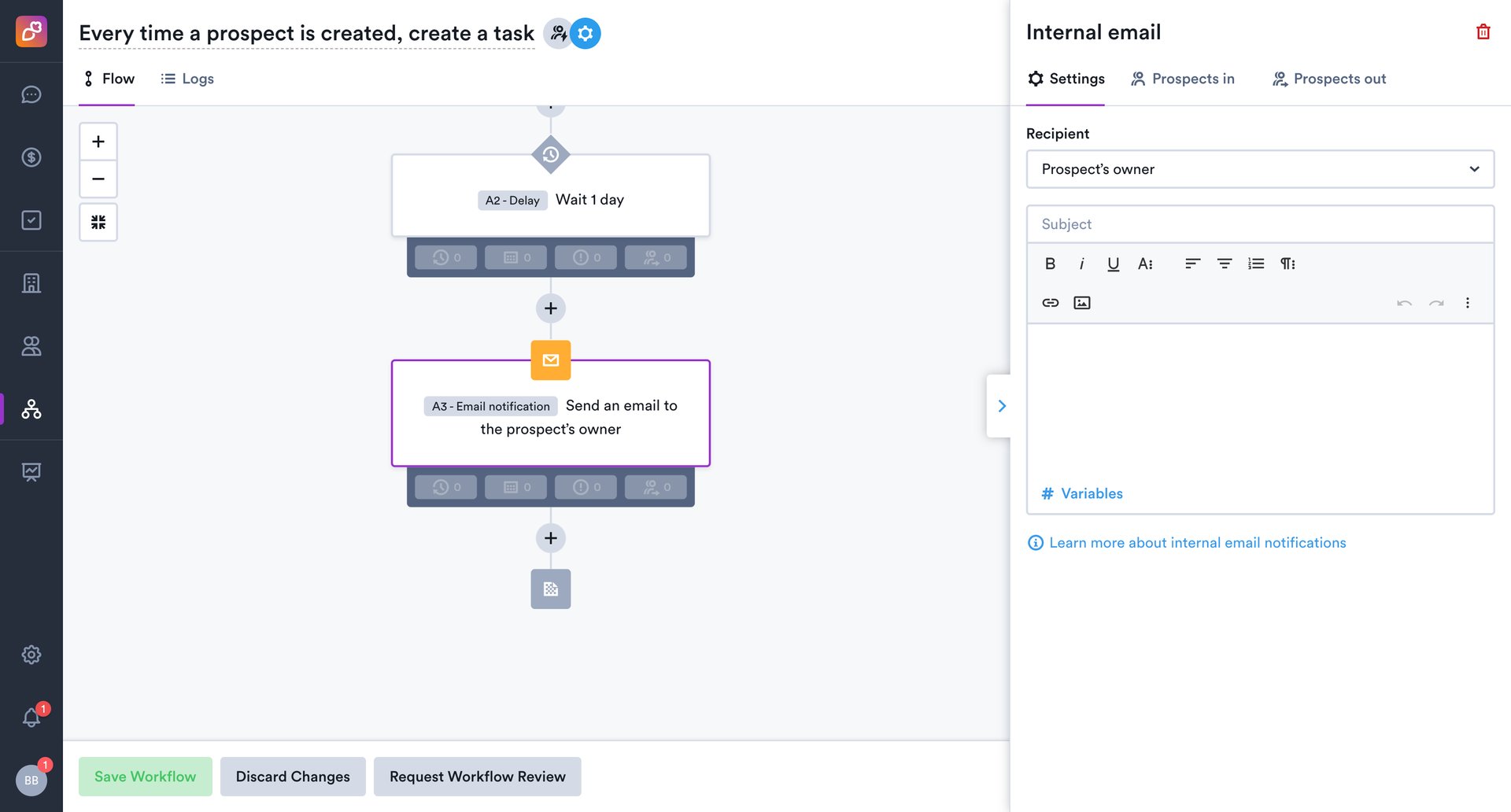The image size is (1511, 812).
Task: Open the deals section from the sidebar
Action: click(31, 157)
